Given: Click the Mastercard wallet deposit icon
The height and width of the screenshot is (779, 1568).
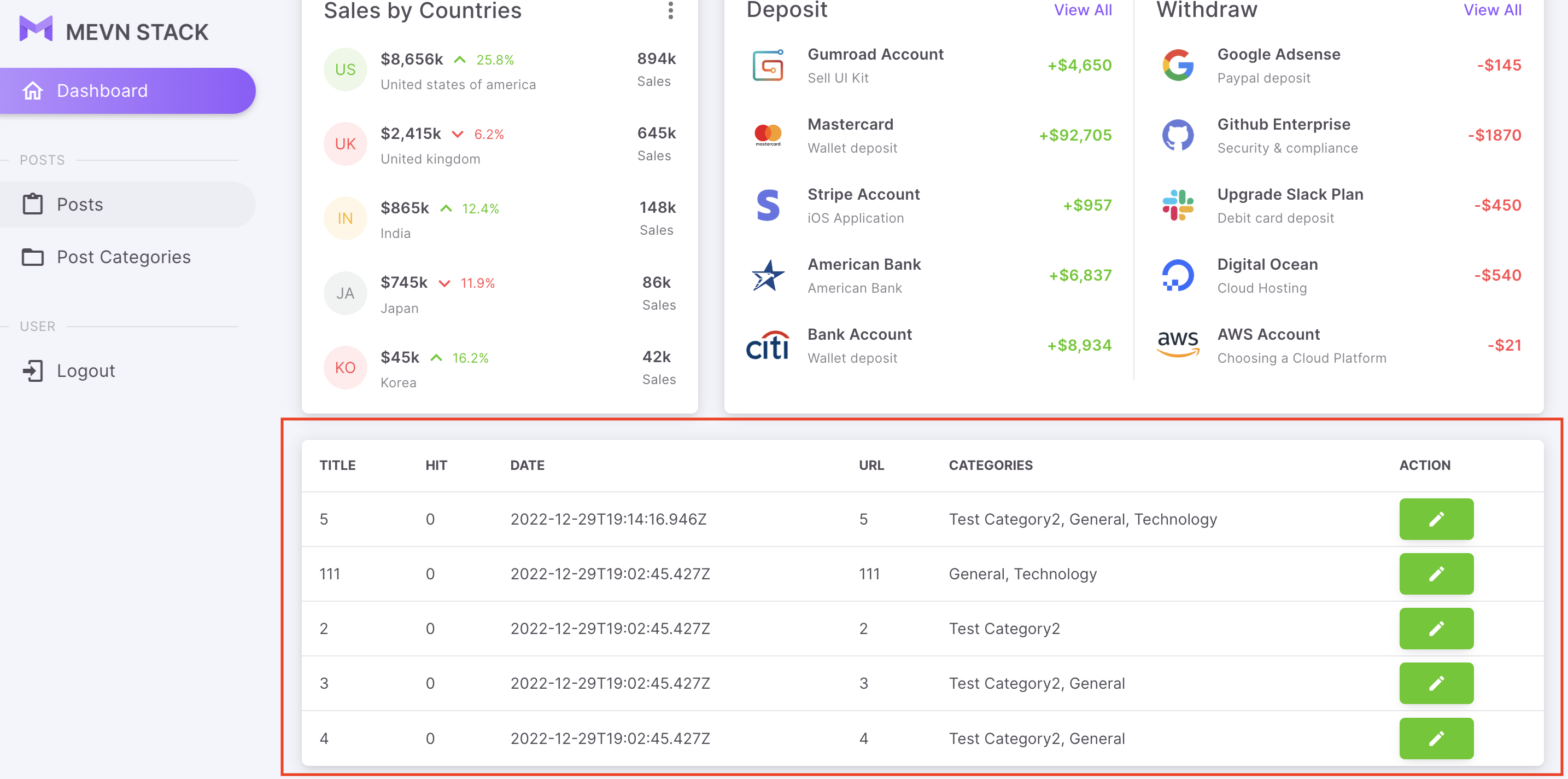Looking at the screenshot, I should click(768, 135).
